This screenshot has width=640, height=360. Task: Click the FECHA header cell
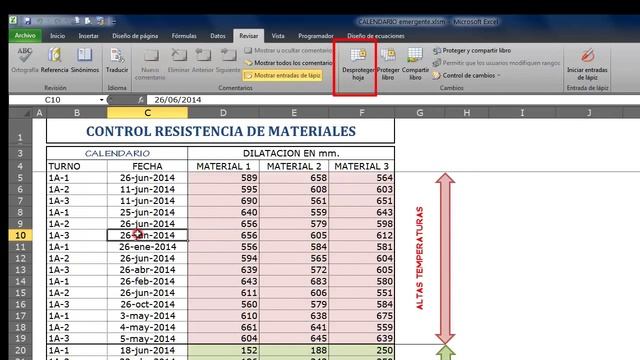[147, 166]
